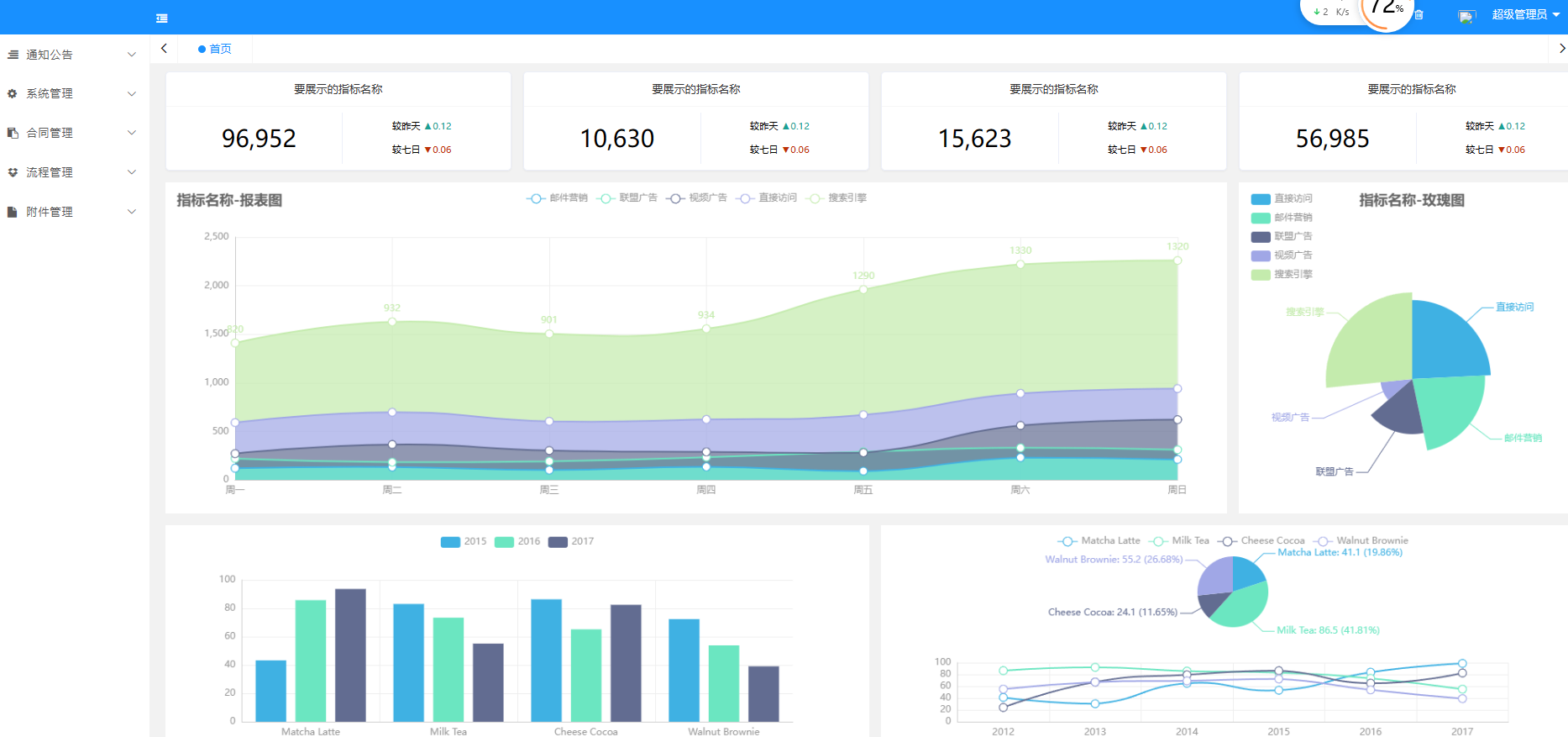The width and height of the screenshot is (1568, 737).
Task: Expand 流程管理 with its chevron
Action: [x=132, y=172]
